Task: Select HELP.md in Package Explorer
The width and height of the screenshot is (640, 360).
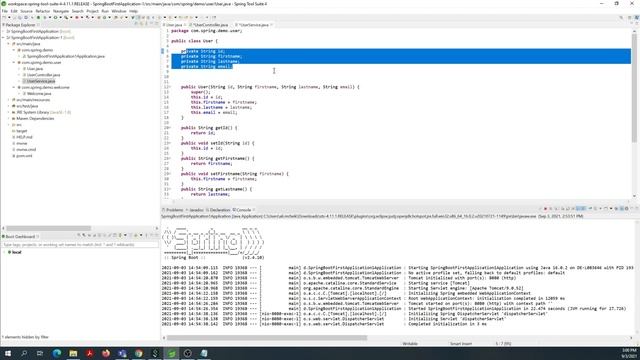Action: (x=24, y=137)
